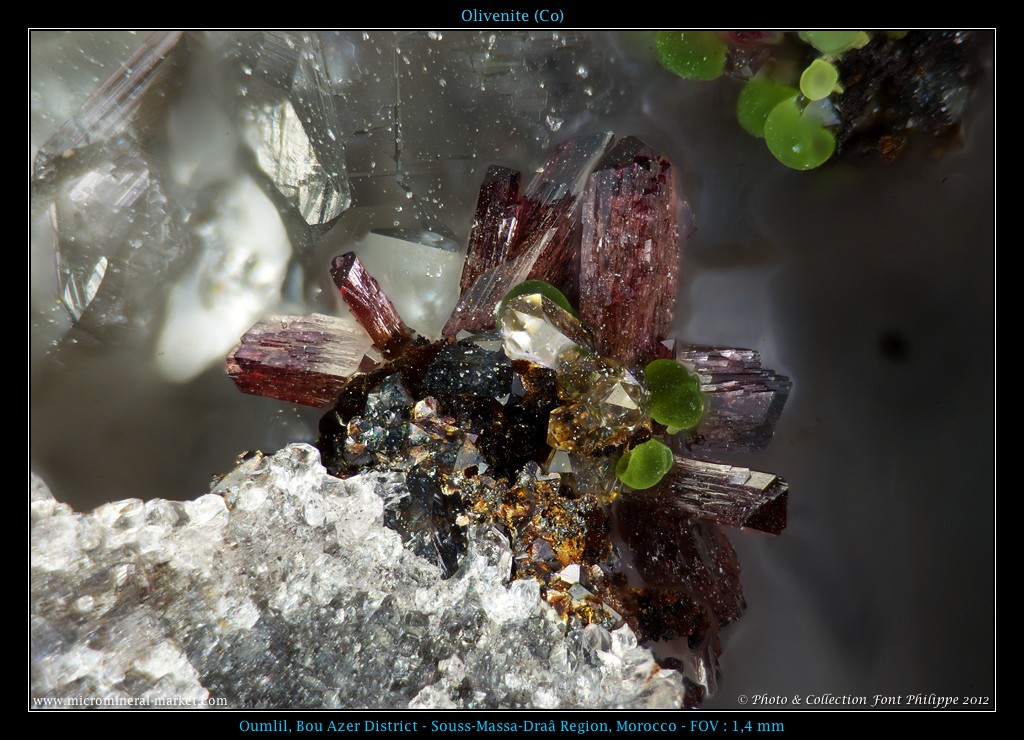Screen dimensions: 1024x740
Task: Open the www.micromineral-market.com watermark link
Action: coord(130,701)
